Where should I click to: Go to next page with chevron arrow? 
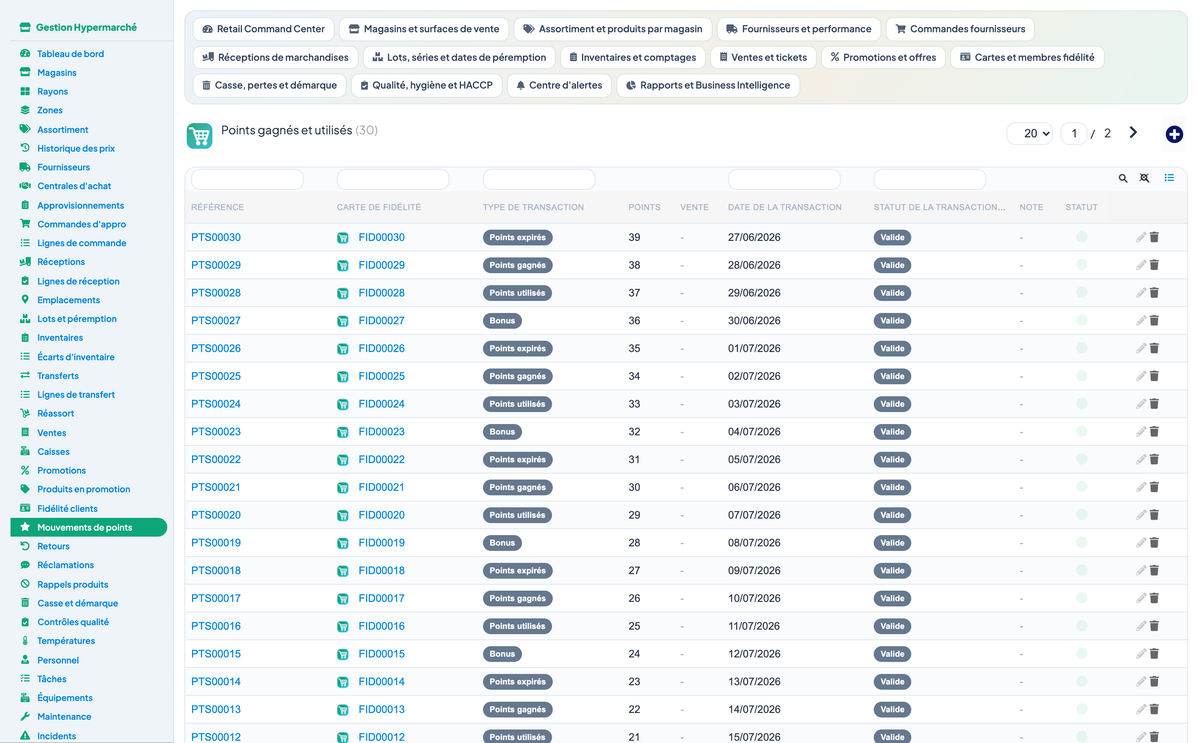[x=1133, y=132]
